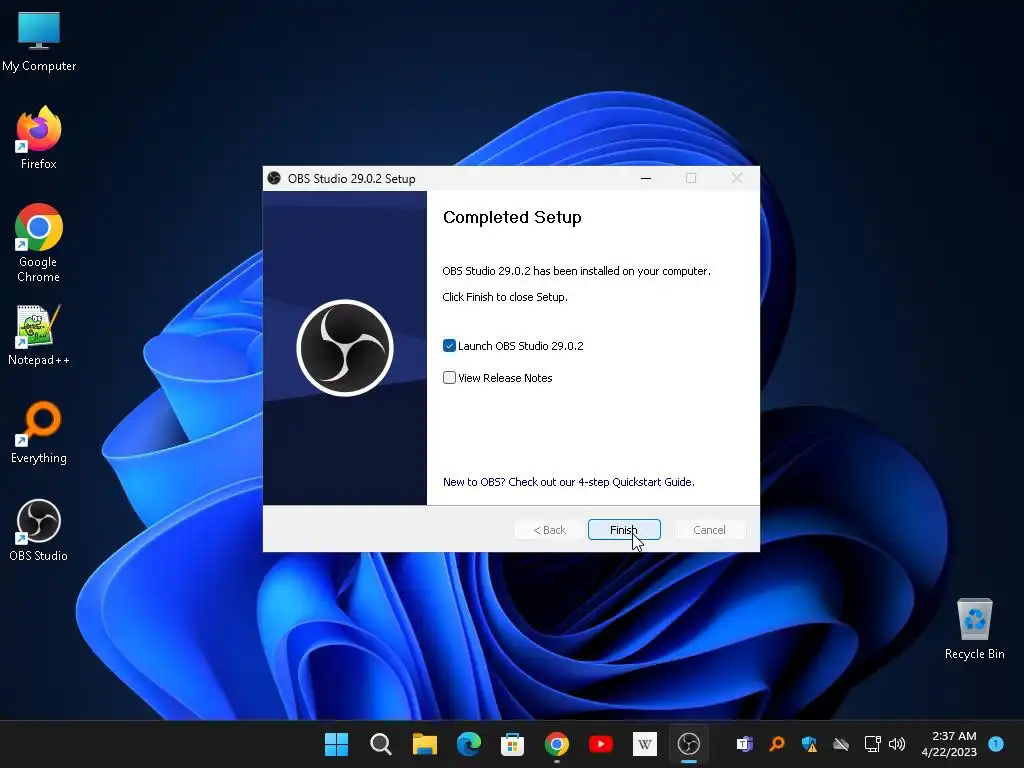Open File Explorer from the taskbar
Screen dimensions: 1024x768
424,744
